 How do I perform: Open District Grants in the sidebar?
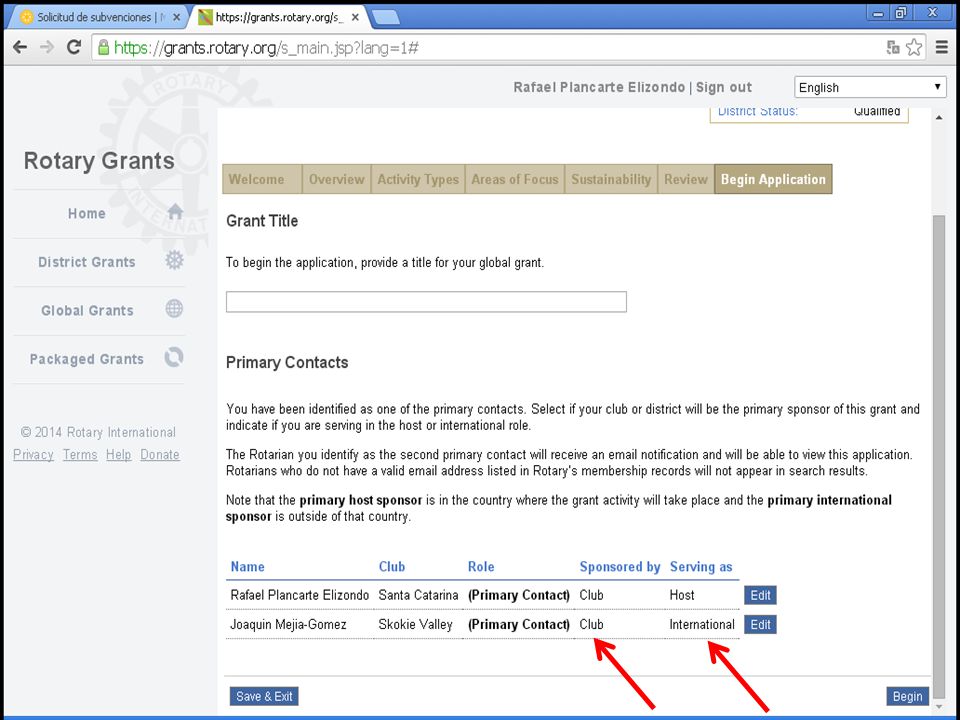(87, 262)
